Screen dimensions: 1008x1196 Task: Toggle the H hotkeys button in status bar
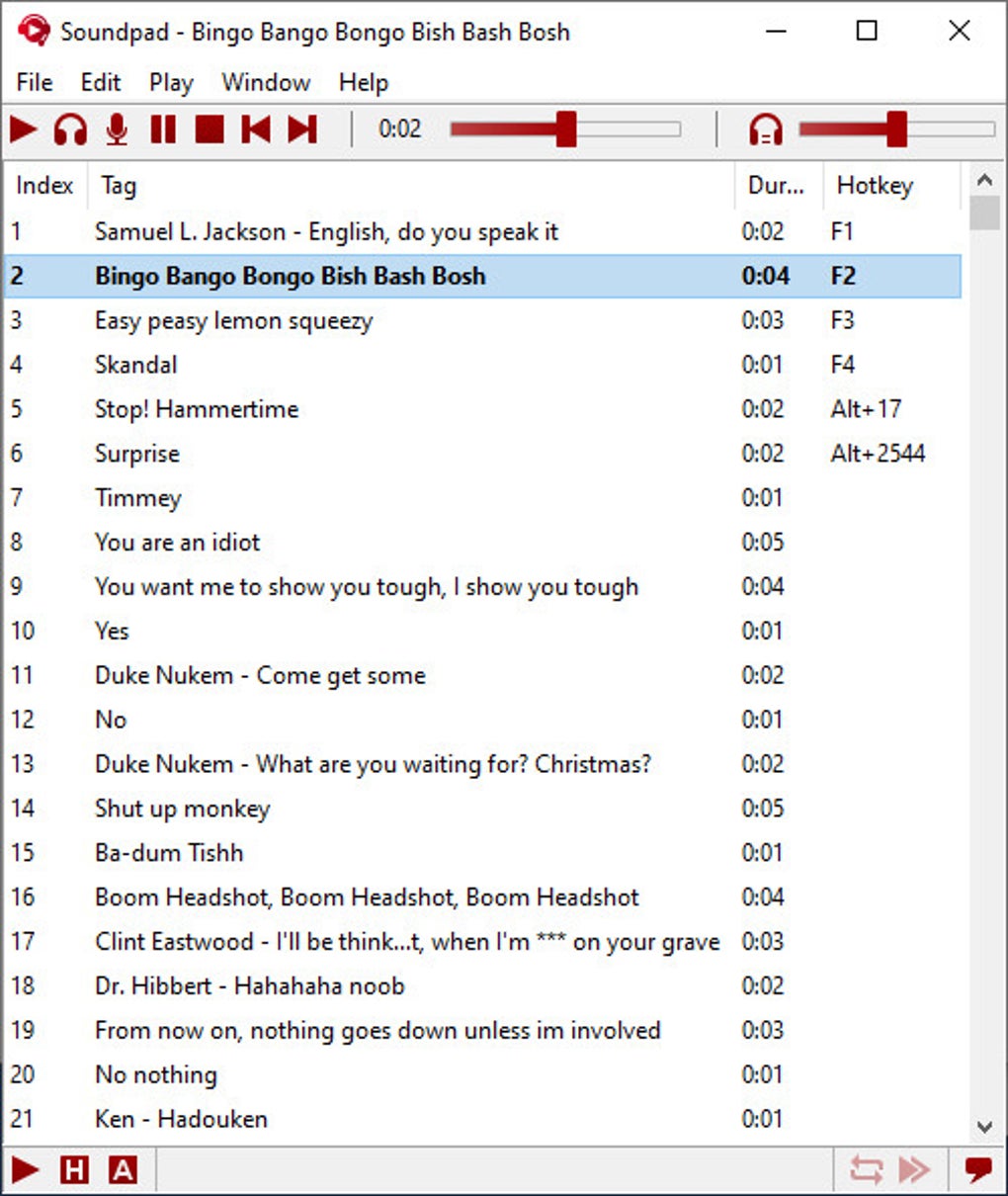(x=74, y=1170)
